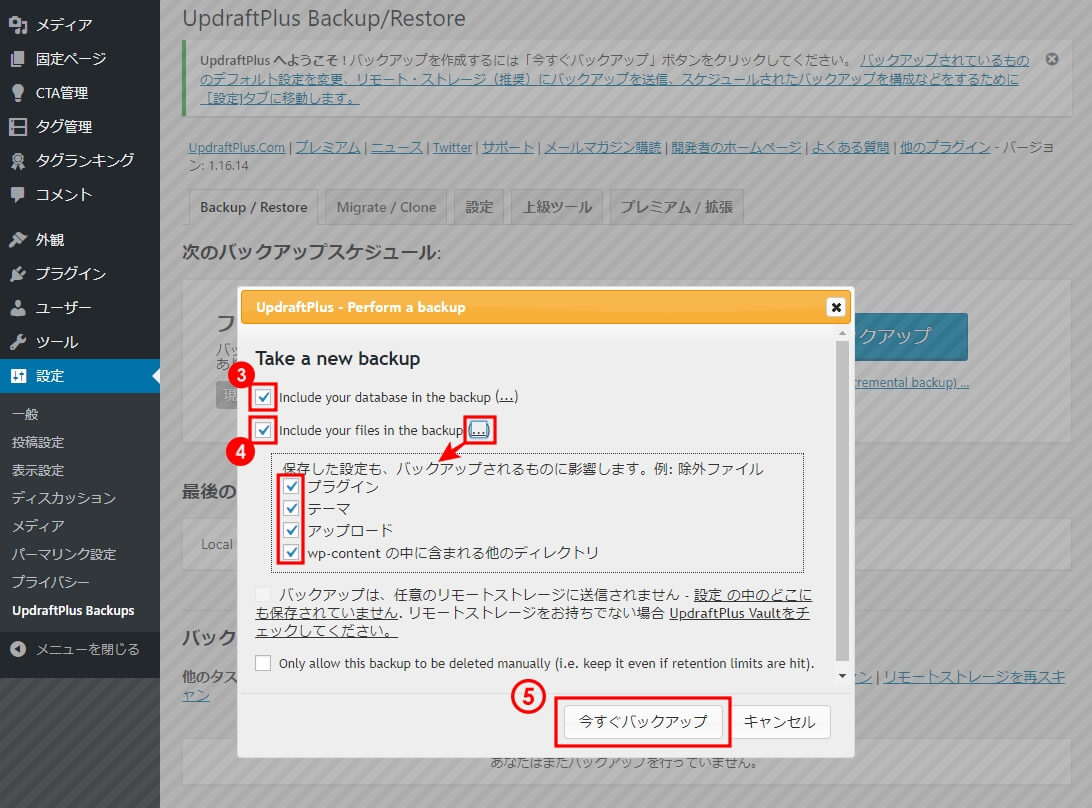
Task: Click the コメント speech bubble icon
Action: (x=18, y=194)
